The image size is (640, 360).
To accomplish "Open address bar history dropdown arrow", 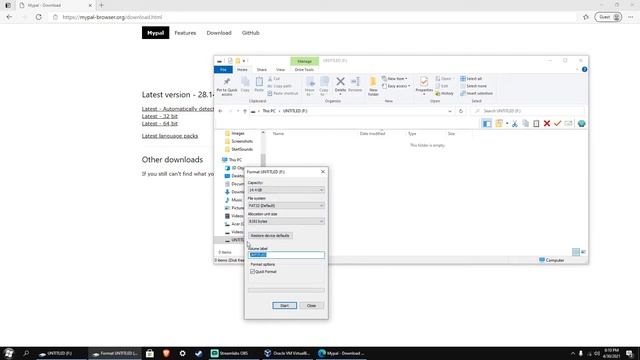I will coord(450,111).
